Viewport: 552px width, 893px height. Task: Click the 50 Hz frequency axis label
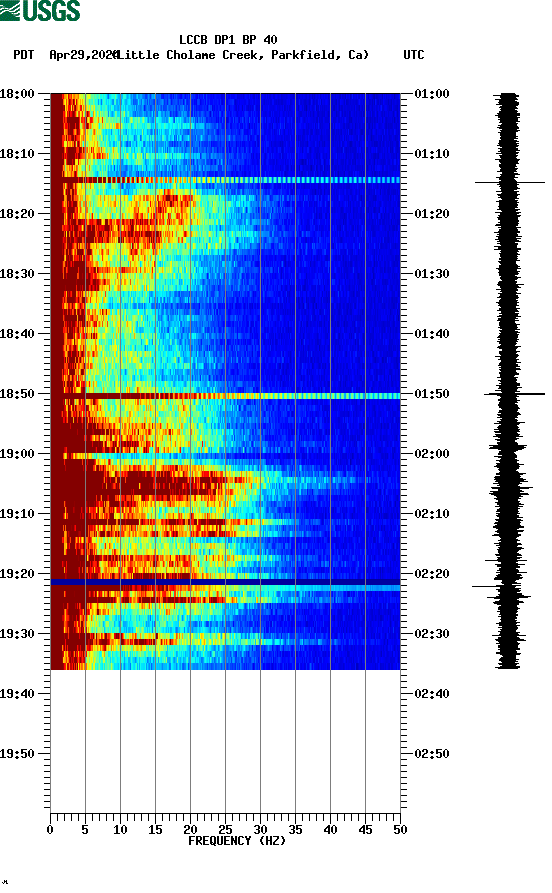pos(400,830)
